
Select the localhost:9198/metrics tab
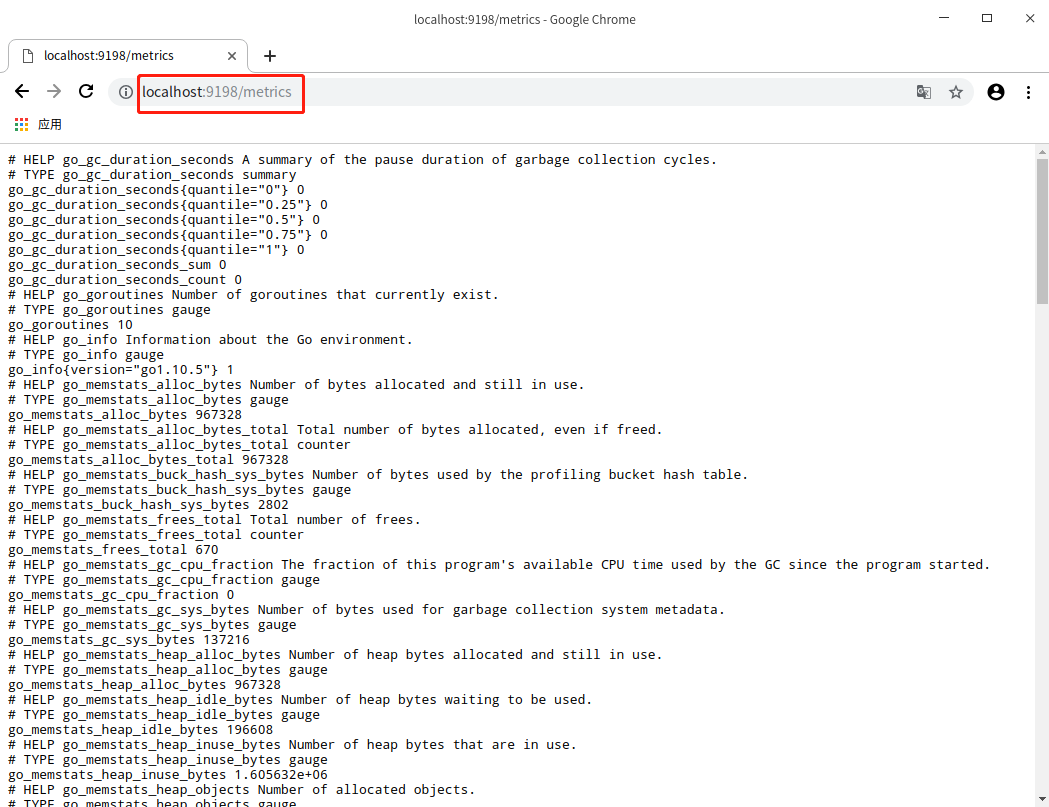110,56
